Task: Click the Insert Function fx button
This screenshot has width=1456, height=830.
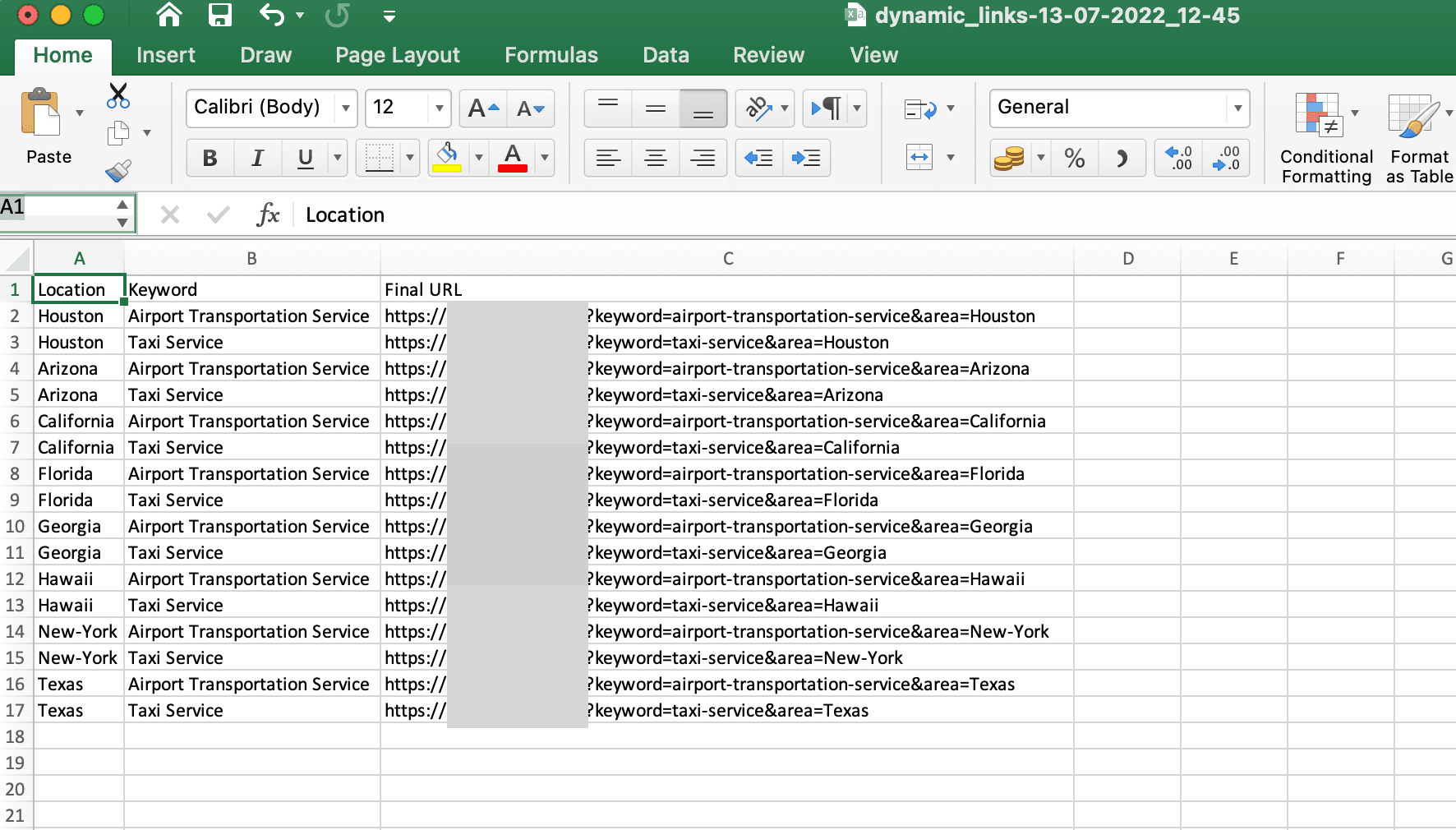Action: coord(268,215)
